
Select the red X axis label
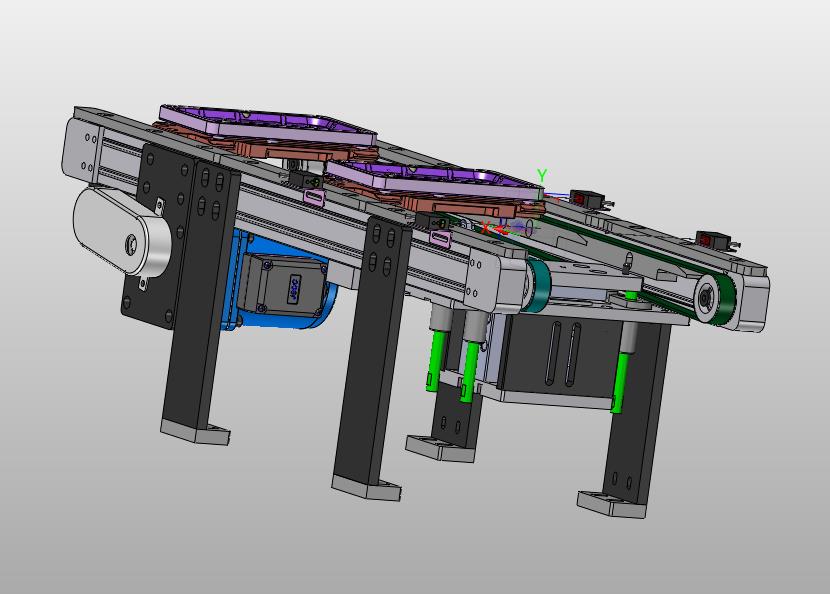pos(486,228)
